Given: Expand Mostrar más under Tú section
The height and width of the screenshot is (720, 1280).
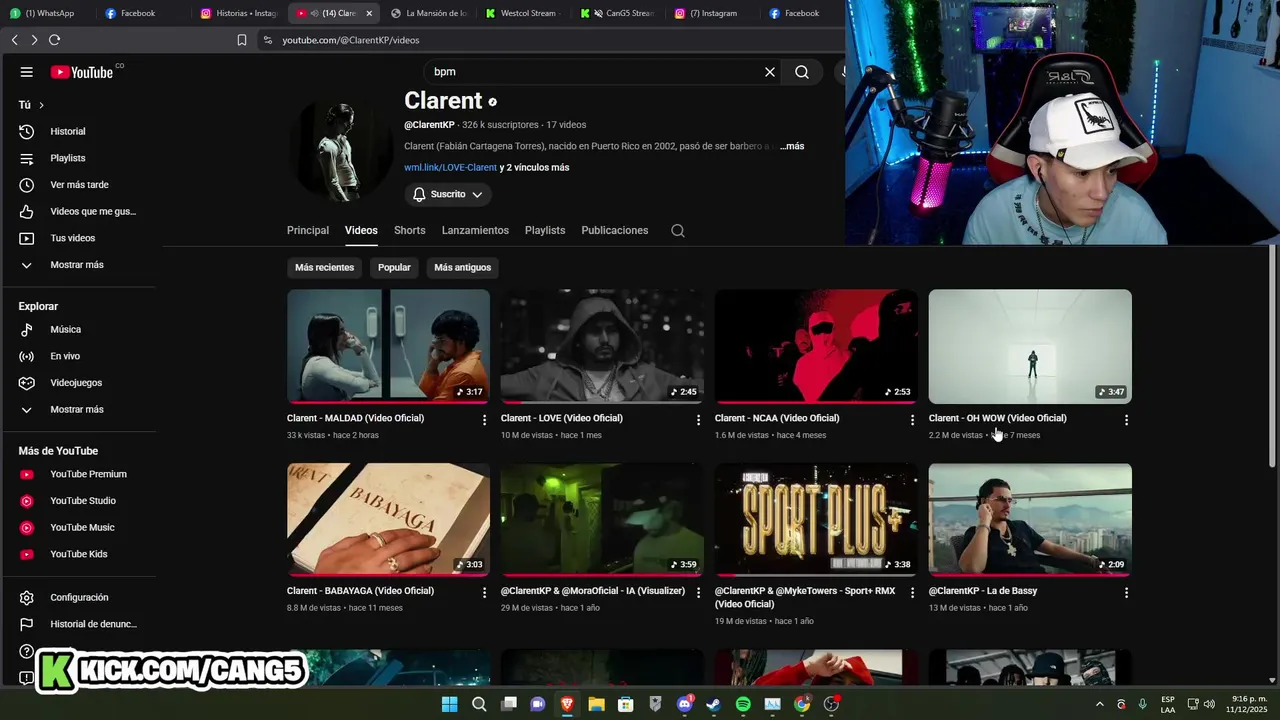Looking at the screenshot, I should [x=79, y=265].
